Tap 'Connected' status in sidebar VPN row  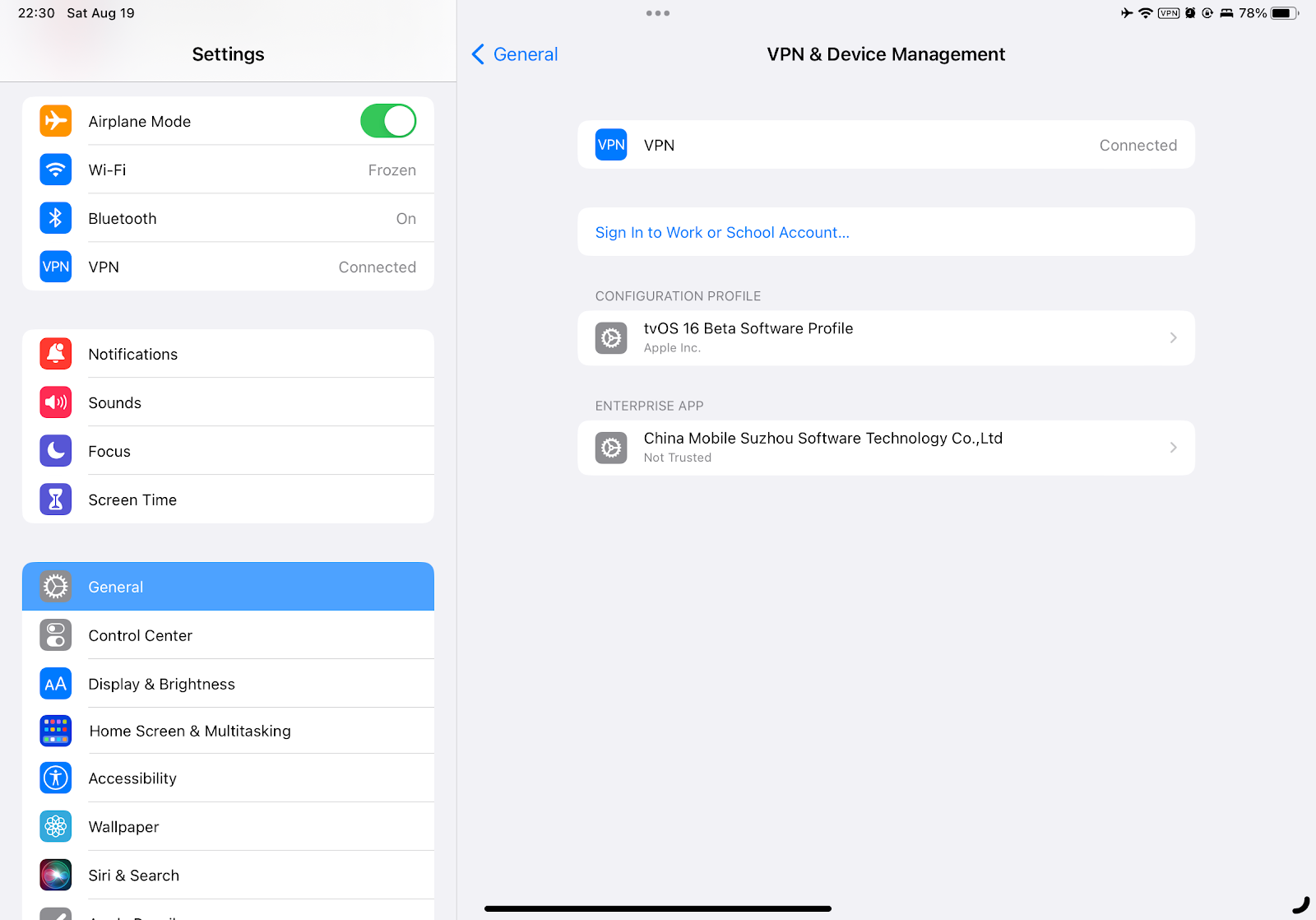click(377, 267)
